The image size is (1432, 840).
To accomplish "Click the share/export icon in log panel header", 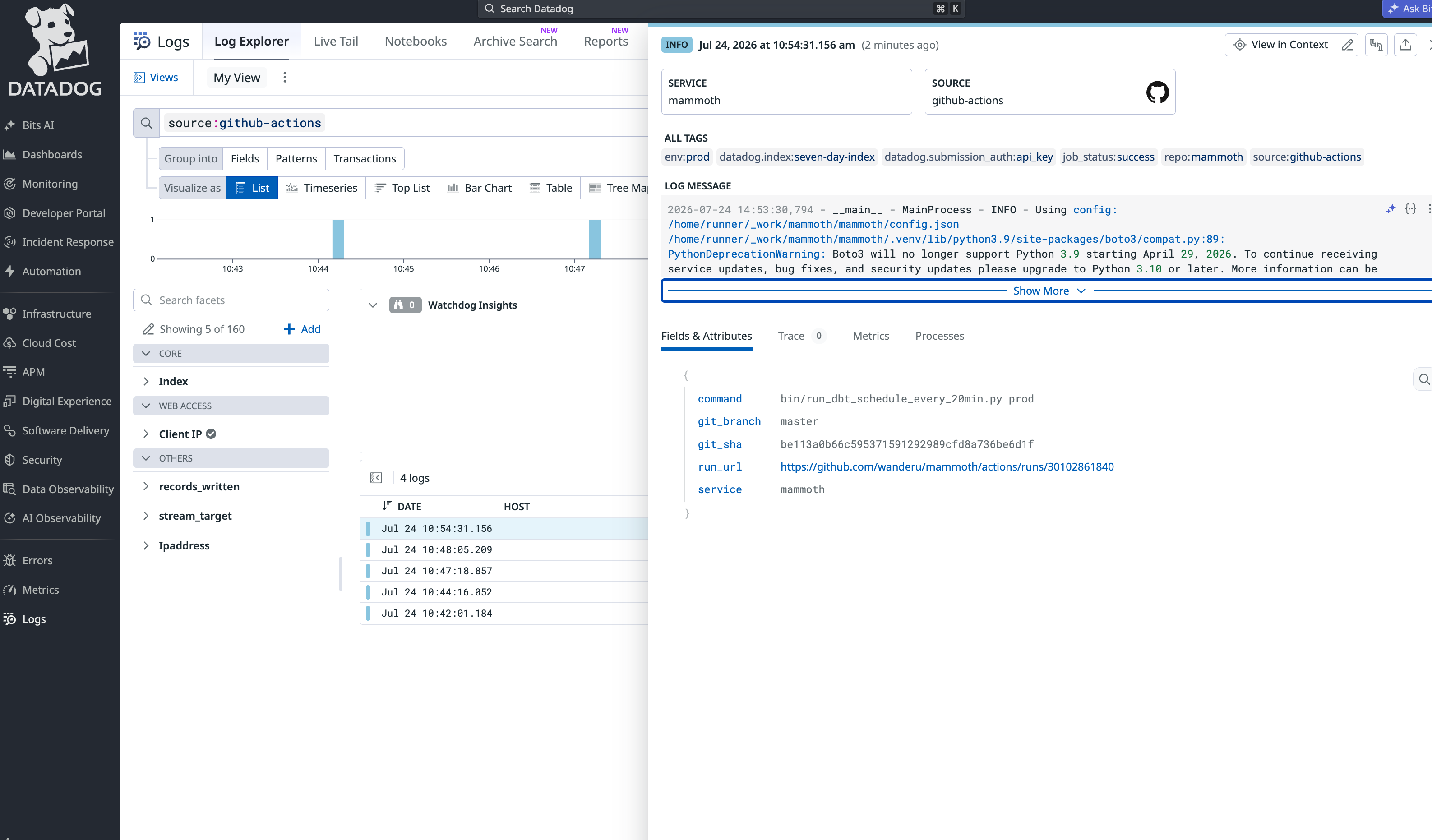I will click(1405, 45).
